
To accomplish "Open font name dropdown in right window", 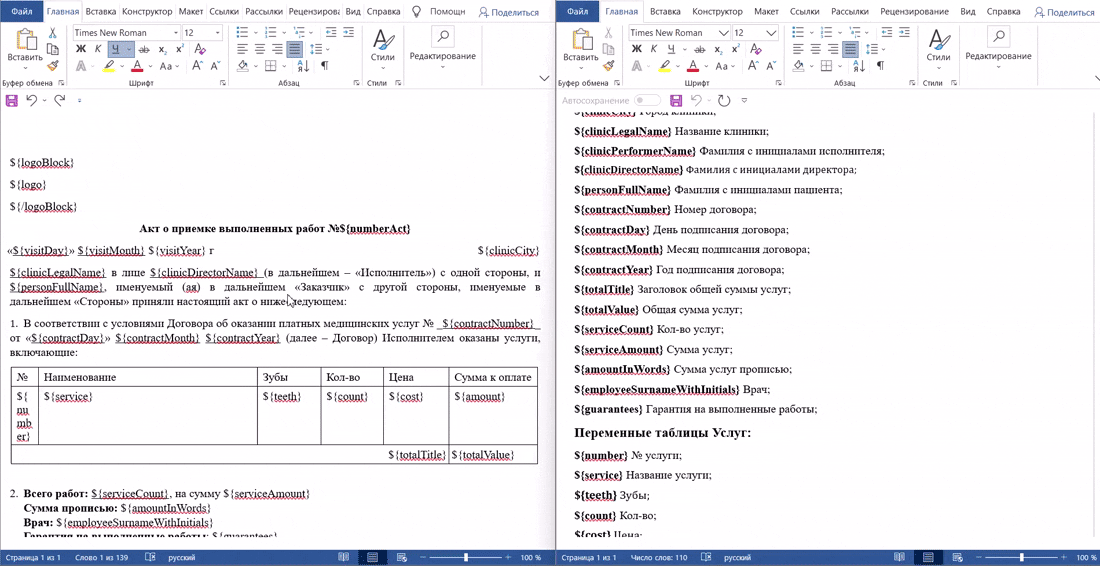I will tap(724, 32).
